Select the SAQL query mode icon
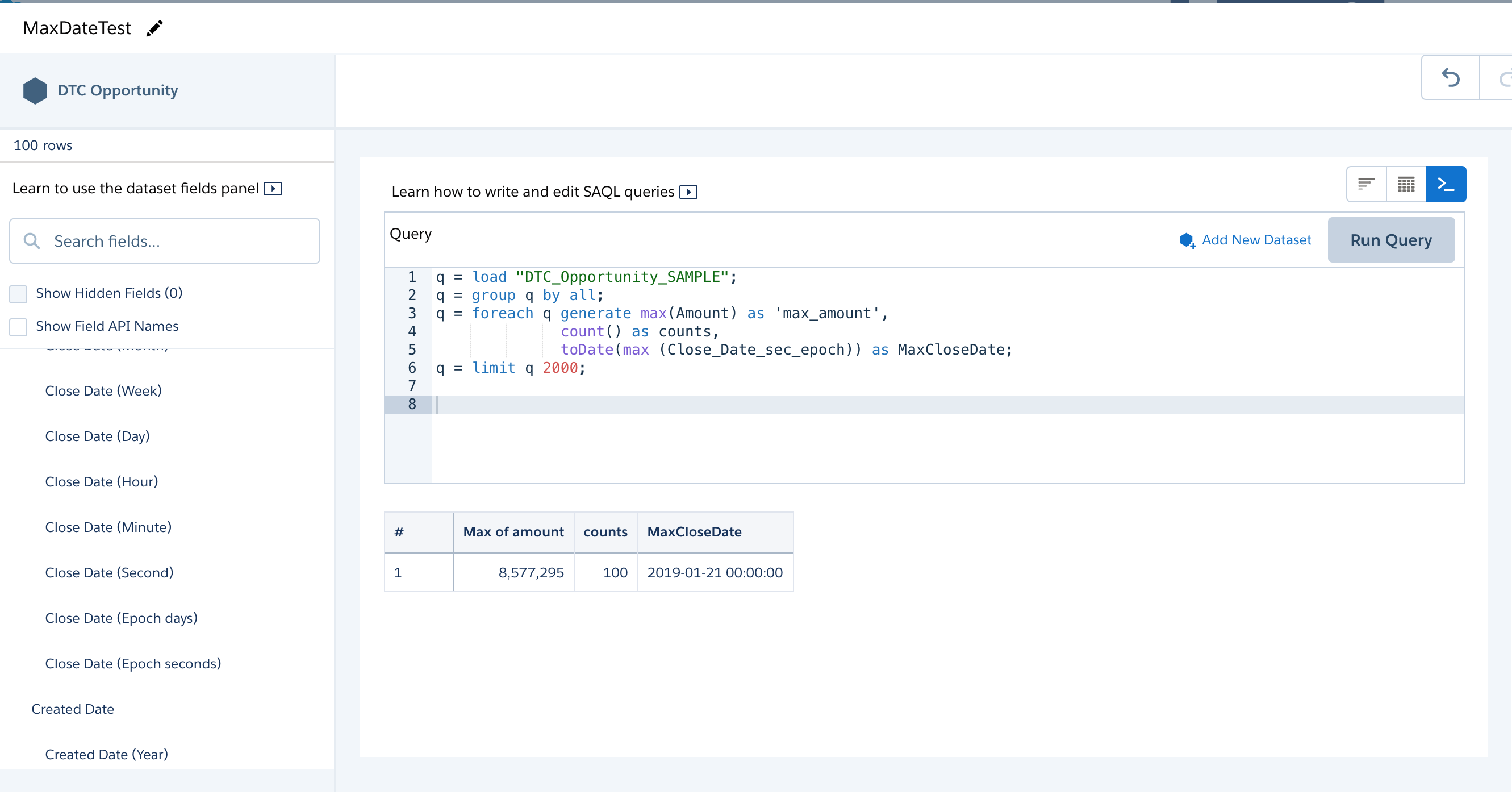The image size is (1512, 807). click(1446, 185)
